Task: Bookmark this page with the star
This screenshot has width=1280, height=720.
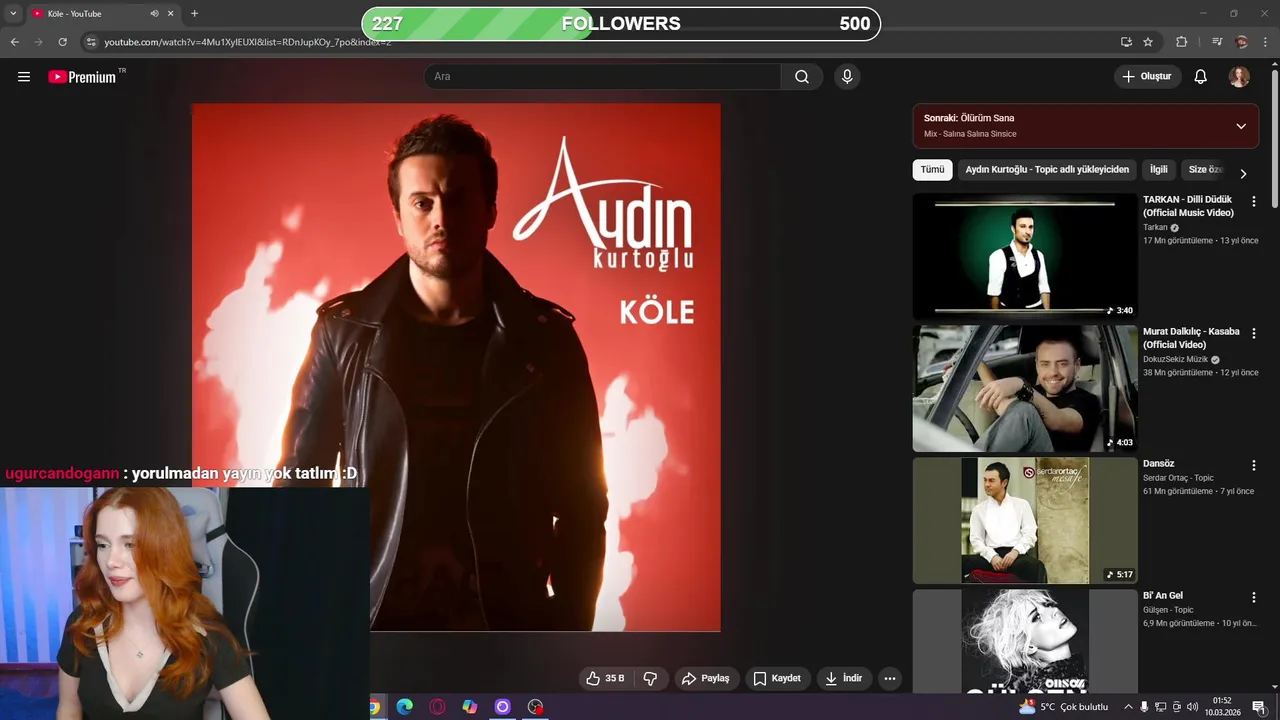Action: pos(1148,42)
